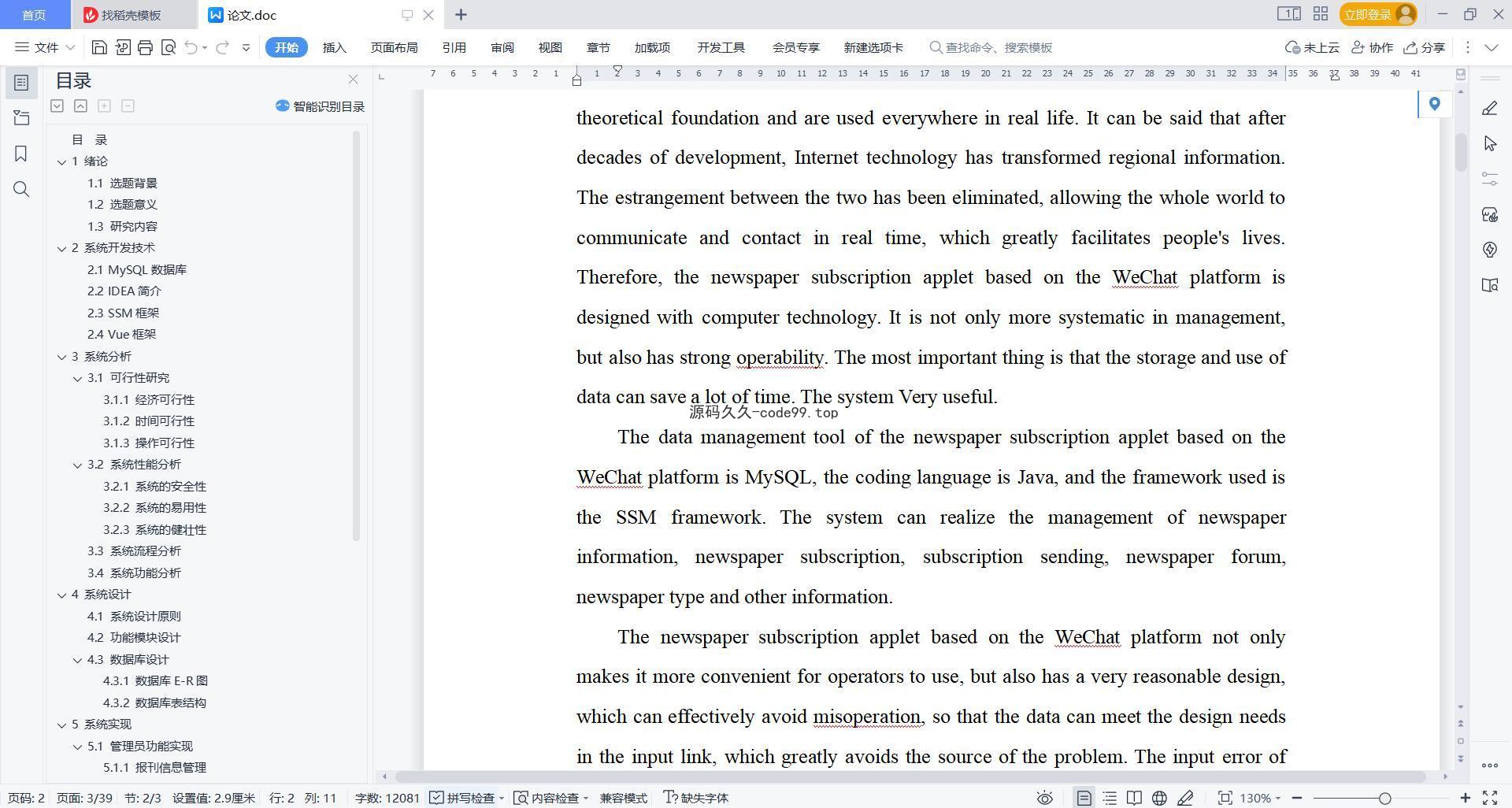The image size is (1512, 808).
Task: Toggle eye protection mode icon in status bar
Action: 1044,798
